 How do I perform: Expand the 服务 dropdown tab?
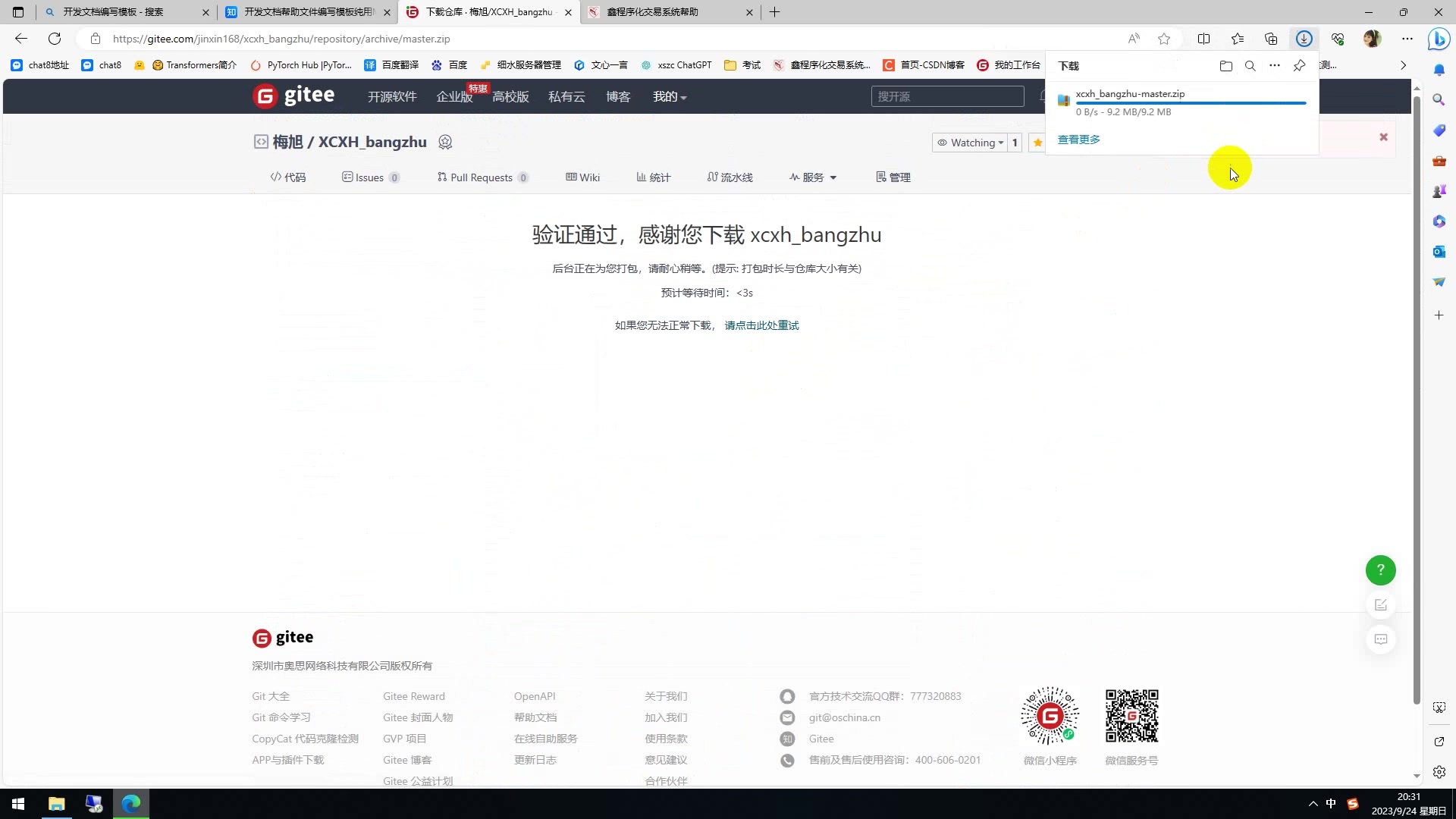813,177
